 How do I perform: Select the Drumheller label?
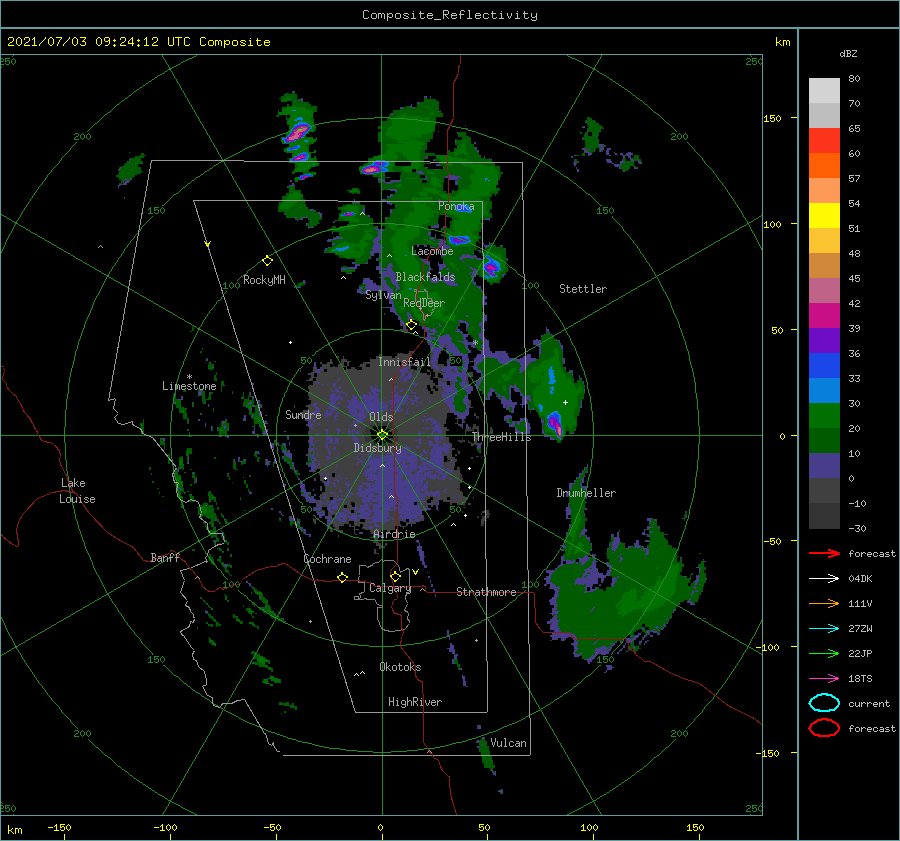[x=586, y=493]
